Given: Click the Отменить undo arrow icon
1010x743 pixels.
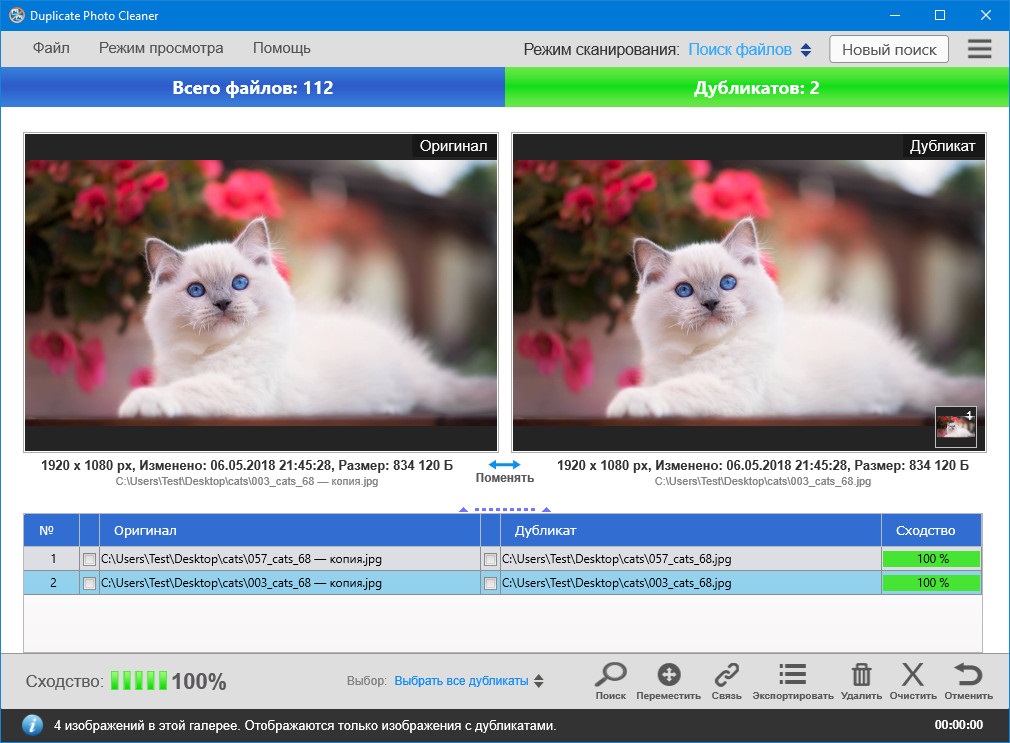Looking at the screenshot, I should click(x=967, y=675).
